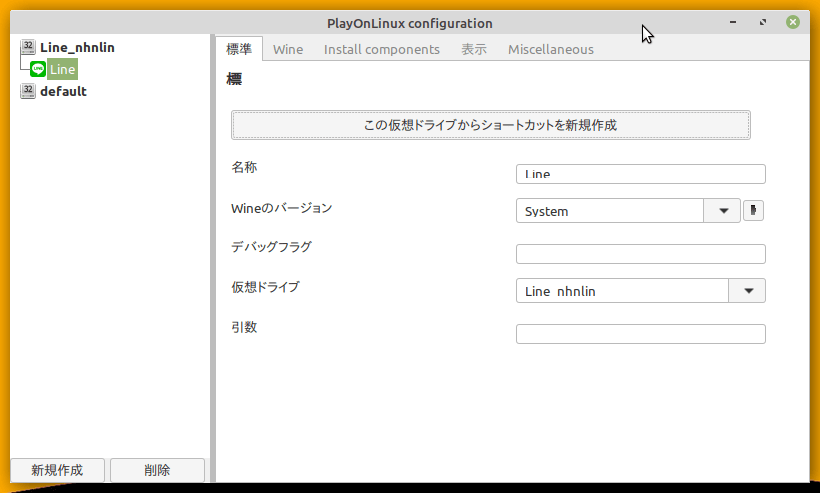The height and width of the screenshot is (493, 820).
Task: Select the Line shortcut tree entry
Action: click(62, 69)
